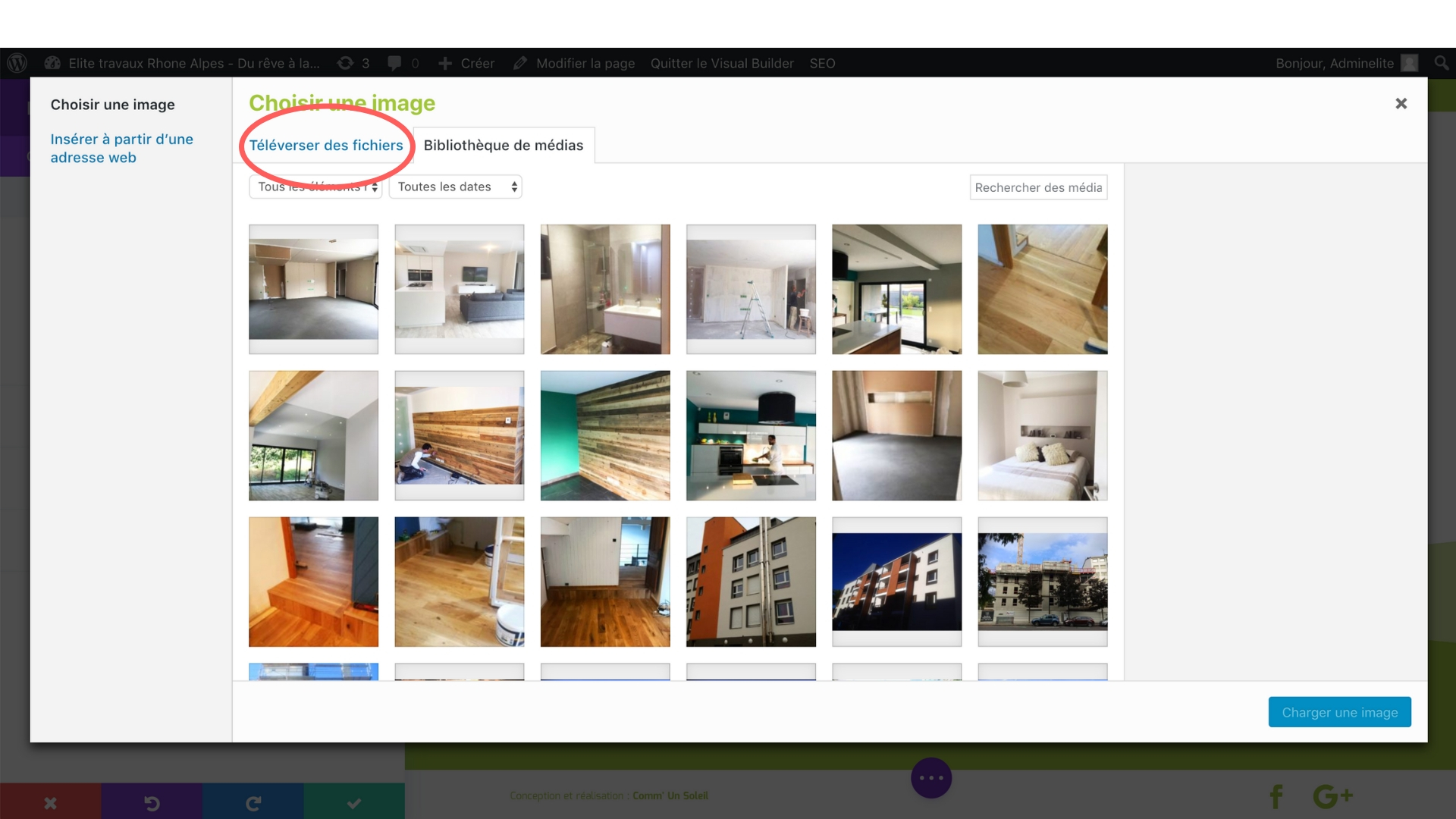This screenshot has height=819, width=1456.
Task: Click the WordPress logo icon
Action: click(x=17, y=63)
